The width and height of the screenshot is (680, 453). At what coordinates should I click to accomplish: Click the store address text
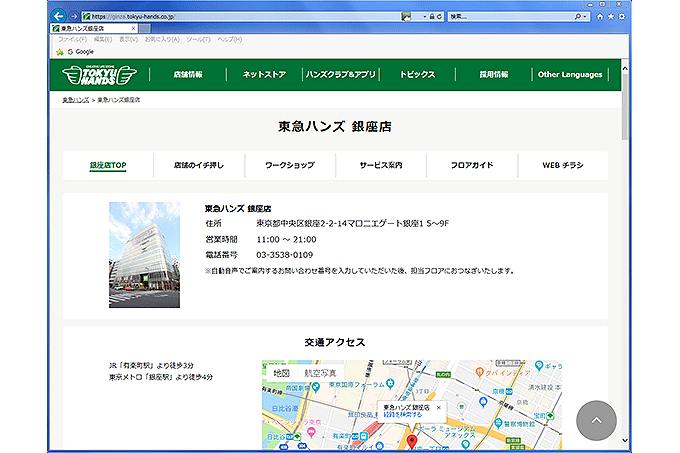coord(352,224)
